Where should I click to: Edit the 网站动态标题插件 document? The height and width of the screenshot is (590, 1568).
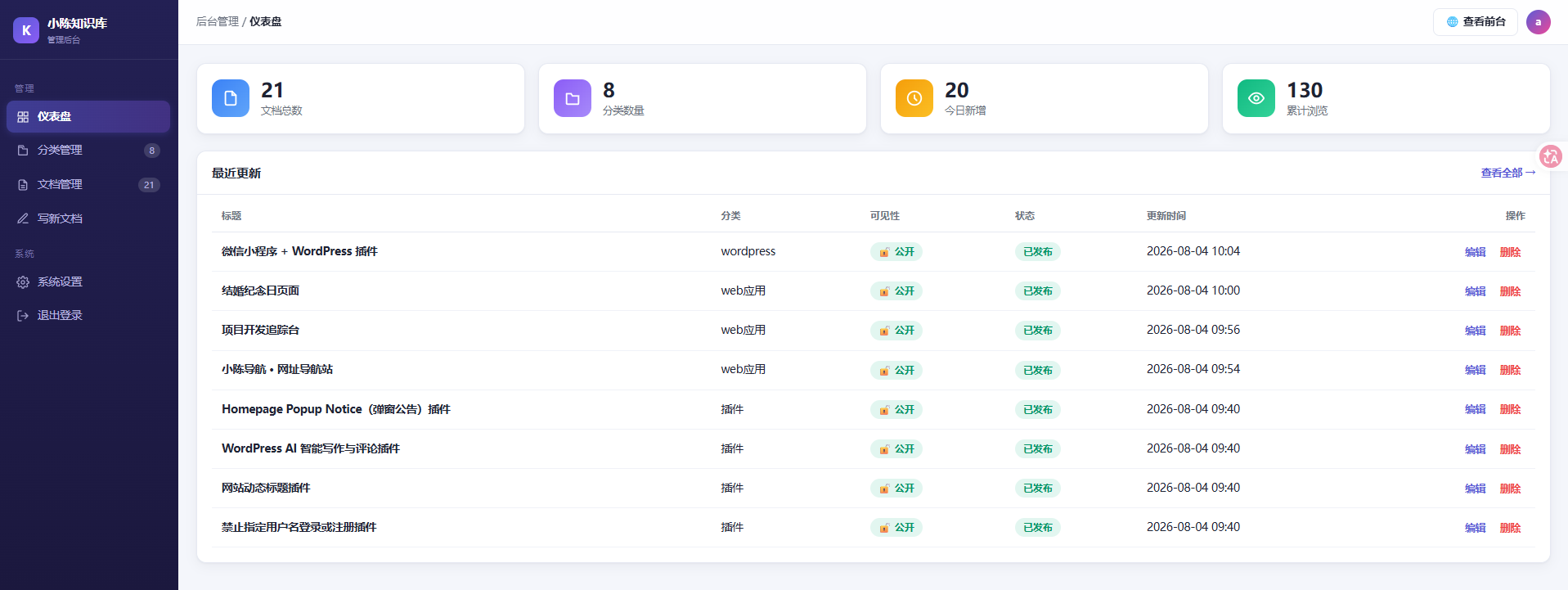tap(1476, 489)
